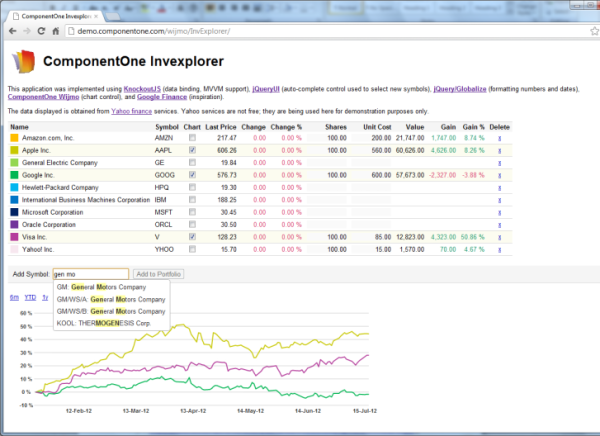Viewport: 600px width, 436px height.
Task: Uncheck the Apple Inc. chart checkbox
Action: [x=192, y=149]
